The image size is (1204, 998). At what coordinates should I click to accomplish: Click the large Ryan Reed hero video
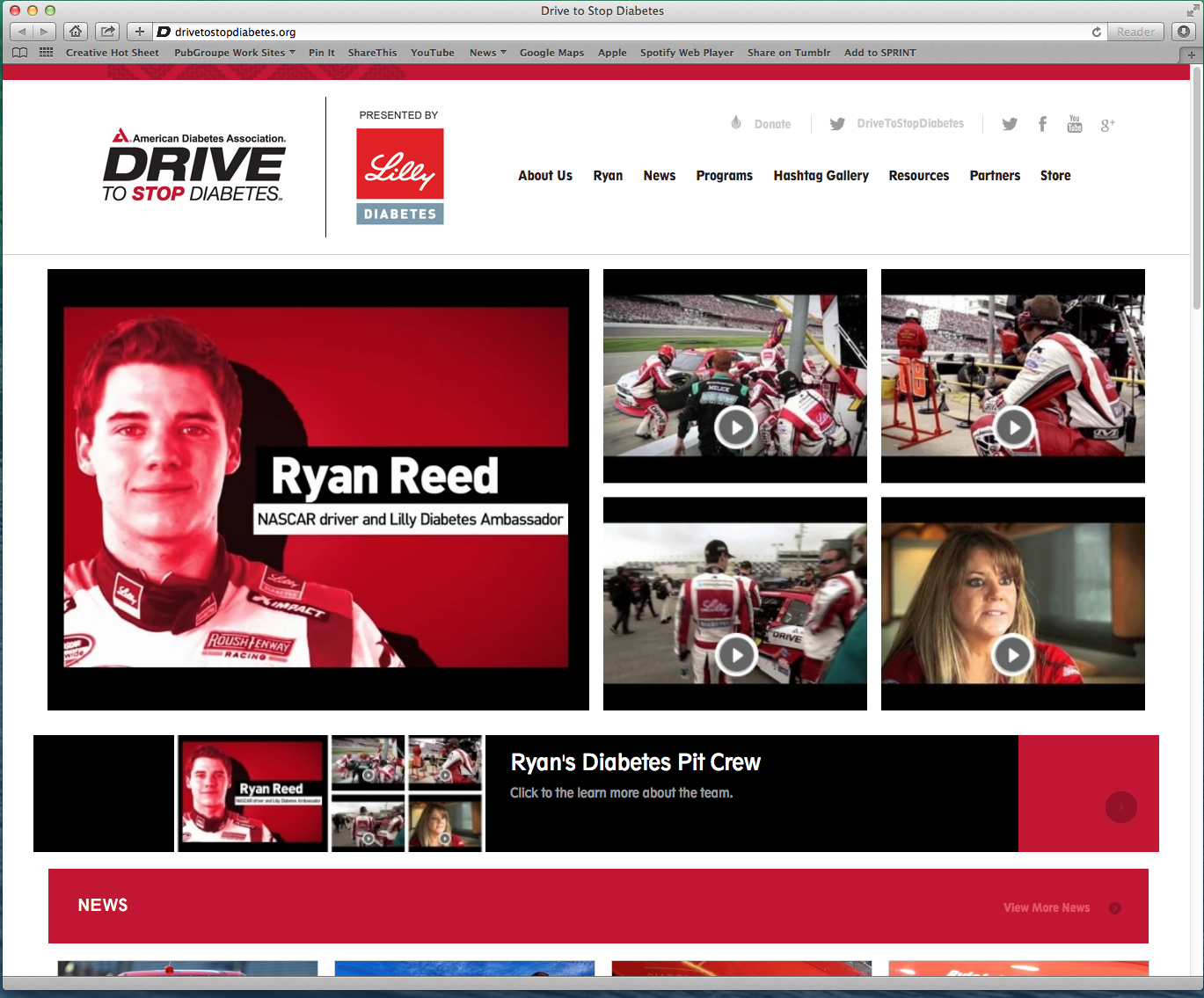click(318, 490)
